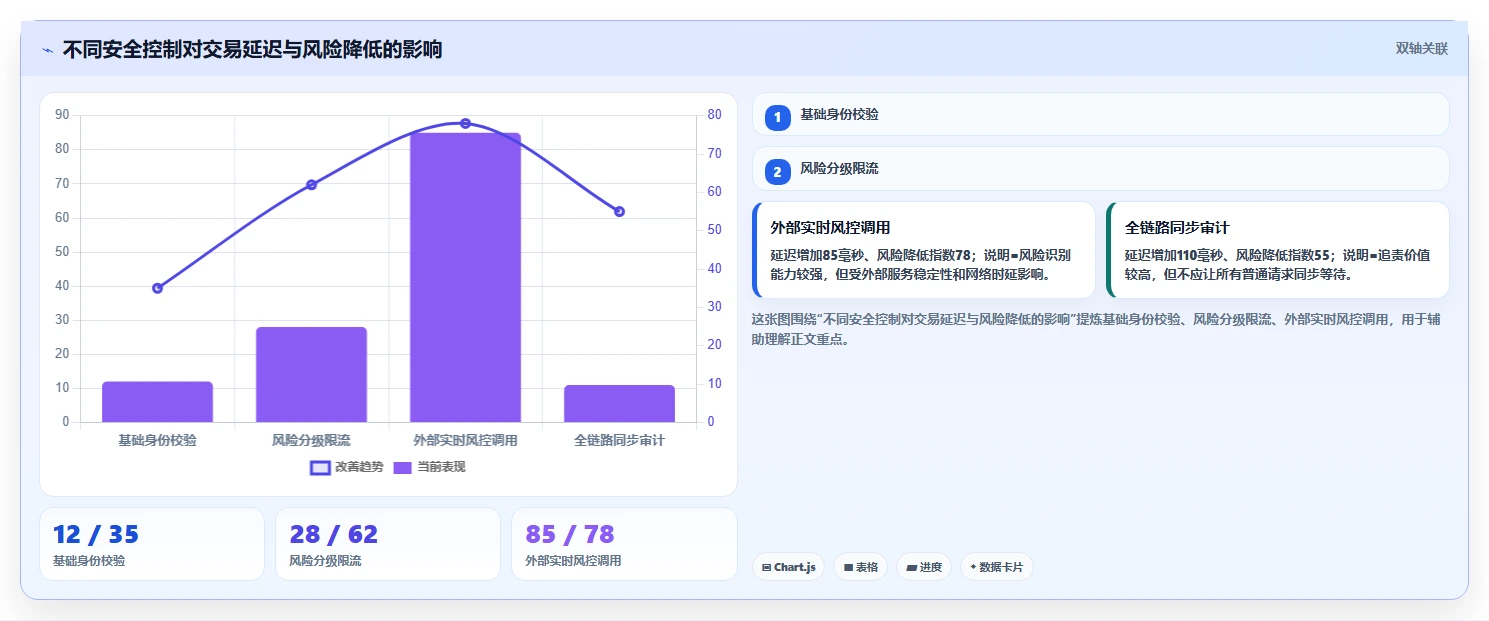
Task: Click the sparkle icon in 数据卡片 tag
Action: (973, 567)
